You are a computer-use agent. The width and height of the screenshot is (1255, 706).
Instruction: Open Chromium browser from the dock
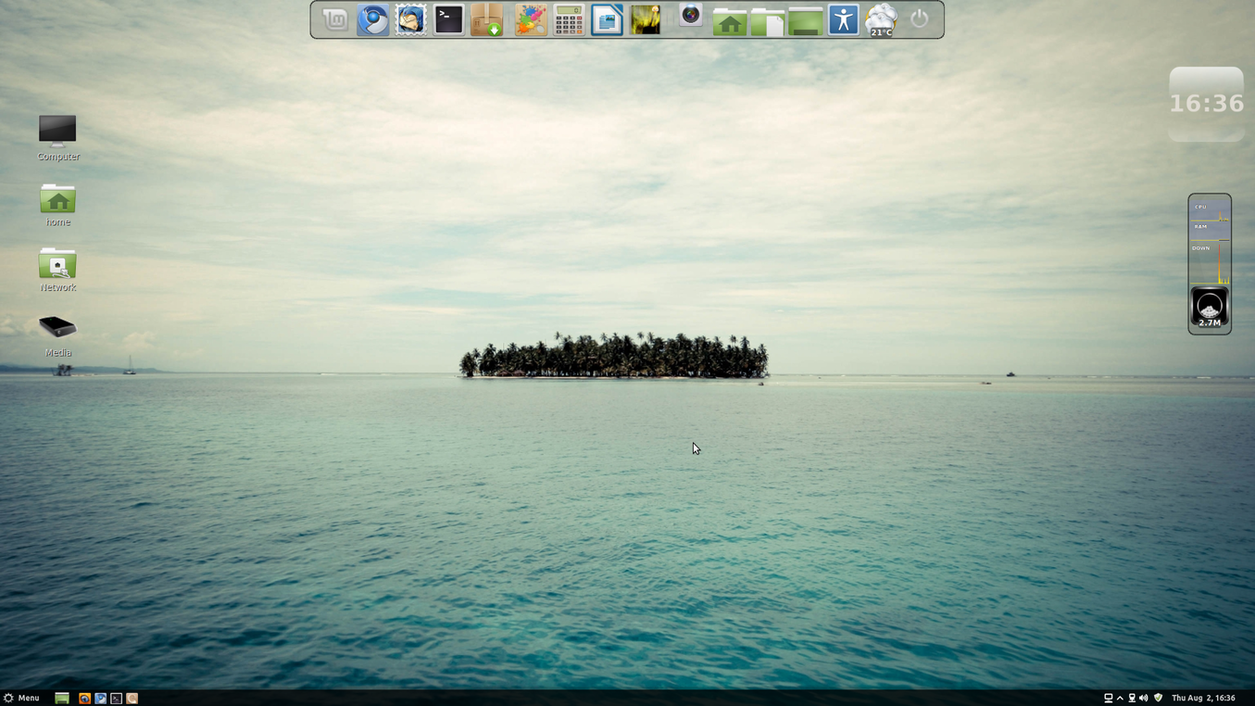pos(373,20)
